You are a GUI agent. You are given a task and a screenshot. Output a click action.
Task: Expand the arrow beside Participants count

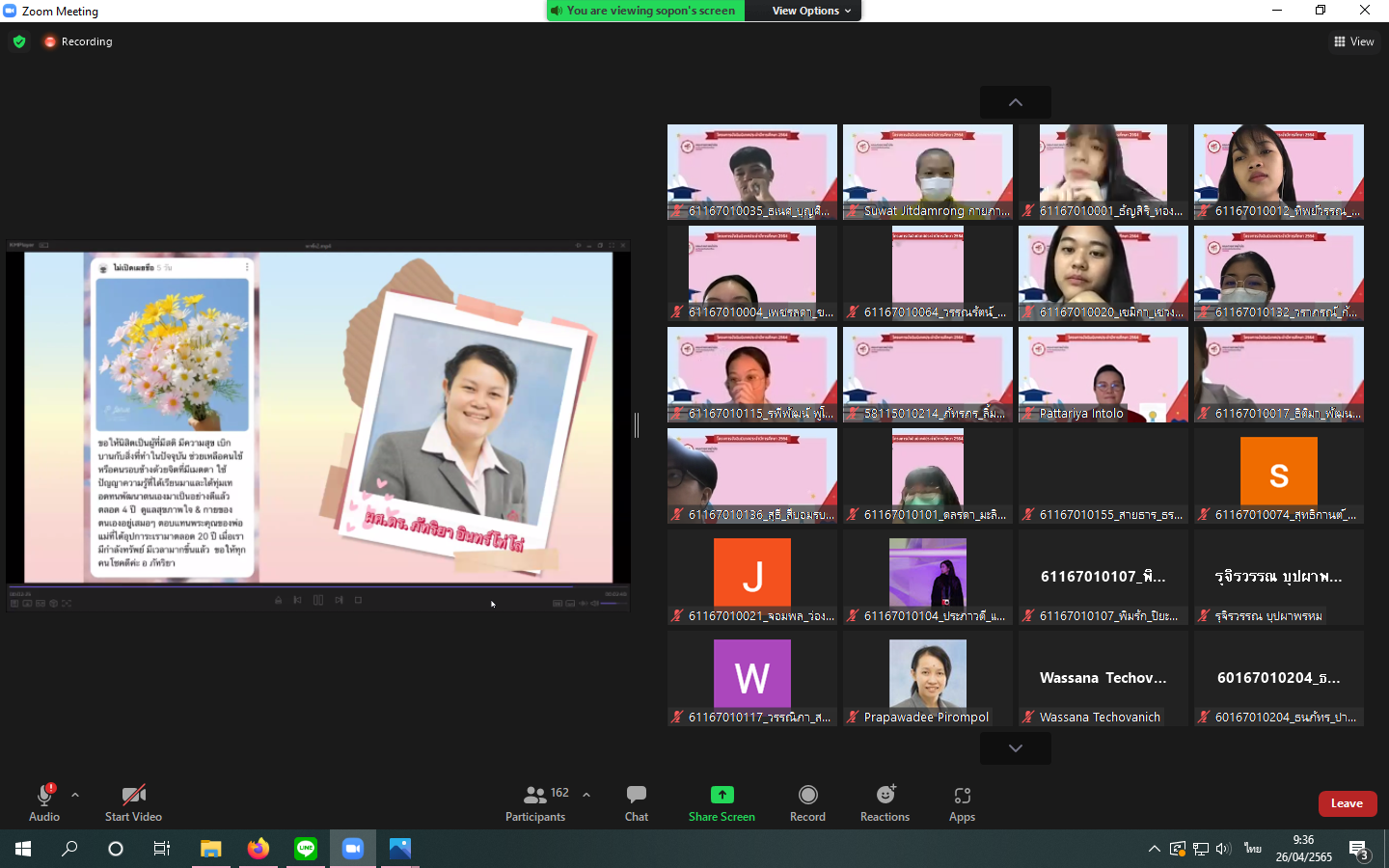pyautogui.click(x=586, y=795)
